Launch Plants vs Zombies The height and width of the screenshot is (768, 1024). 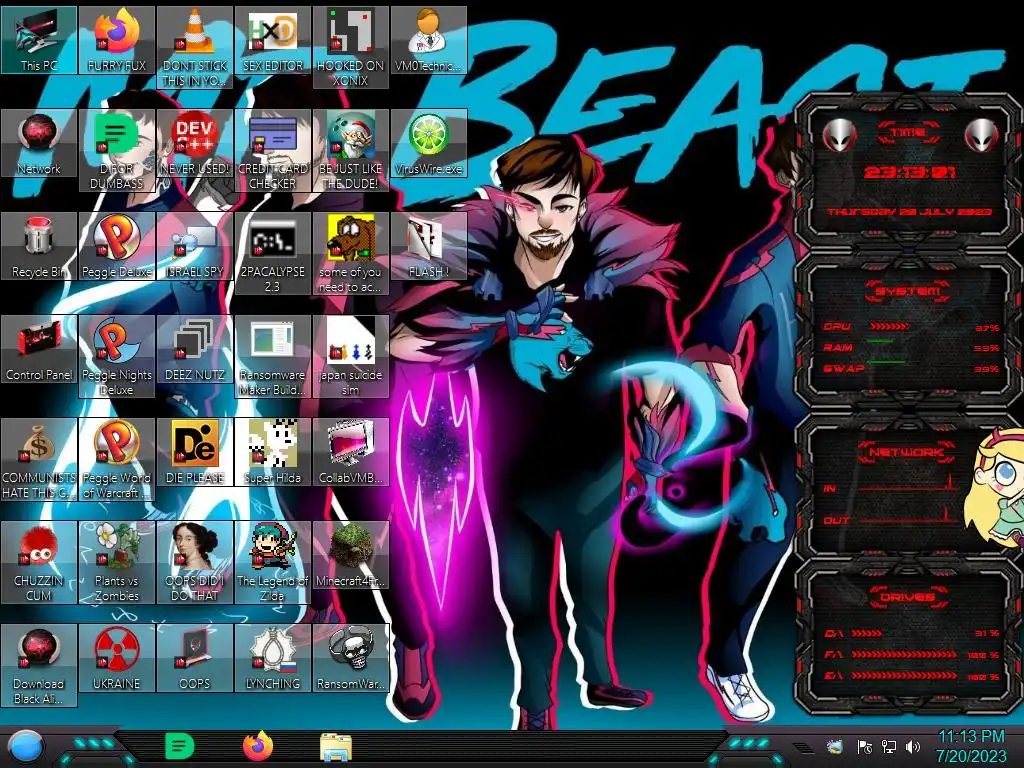(117, 562)
